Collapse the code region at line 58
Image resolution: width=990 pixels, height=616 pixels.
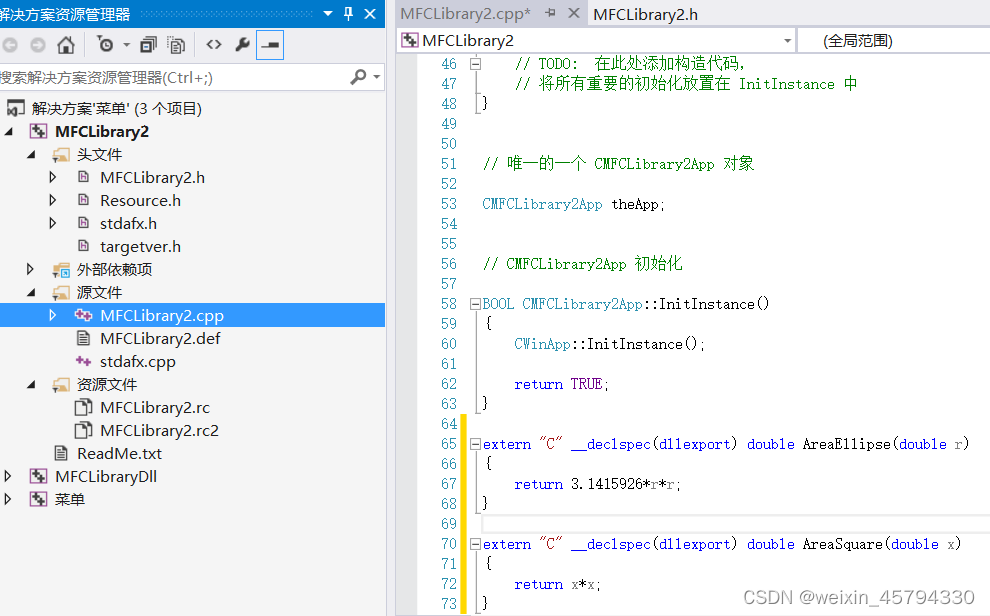(476, 303)
